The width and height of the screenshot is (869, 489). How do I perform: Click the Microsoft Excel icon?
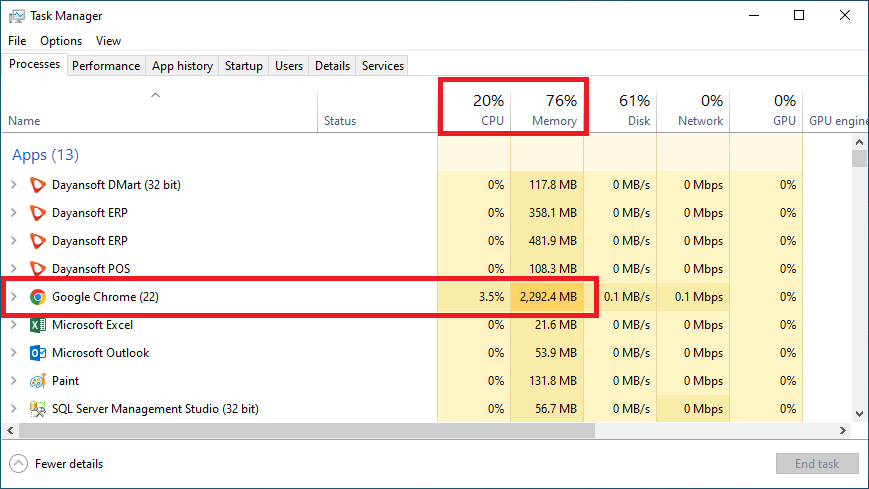coord(38,325)
